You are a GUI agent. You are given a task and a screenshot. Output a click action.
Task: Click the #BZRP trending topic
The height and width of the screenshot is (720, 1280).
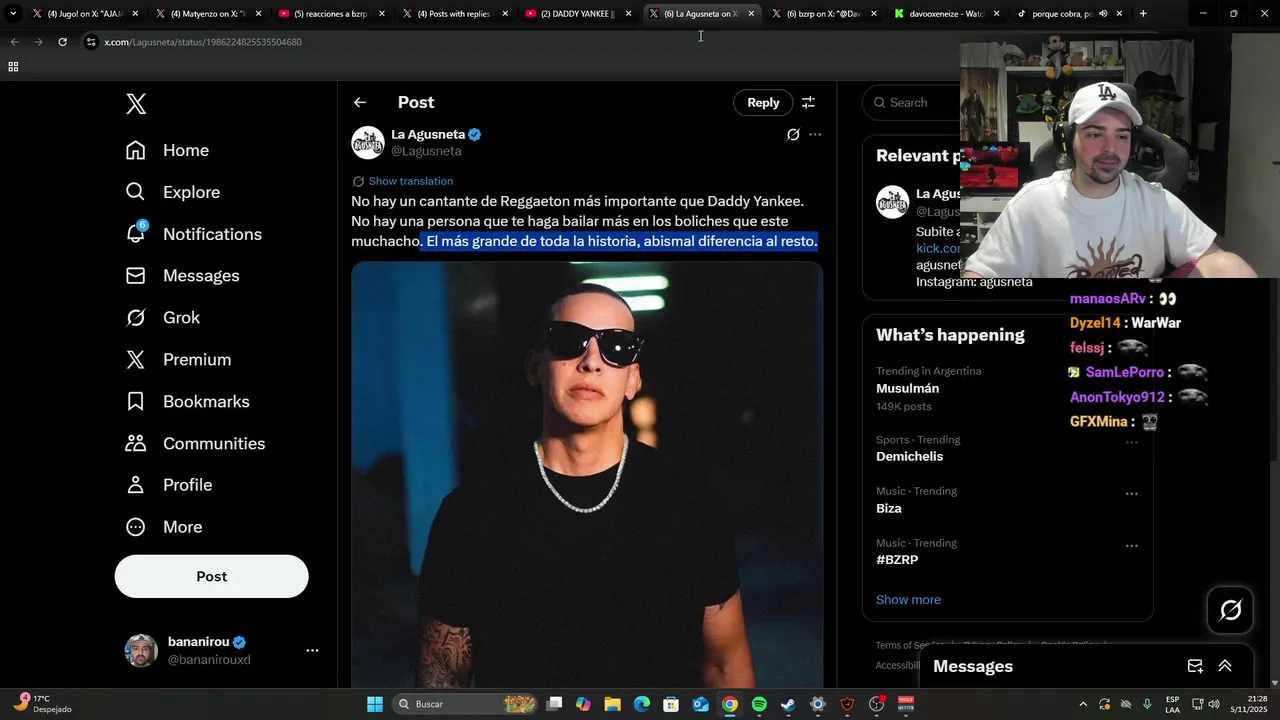click(x=897, y=560)
